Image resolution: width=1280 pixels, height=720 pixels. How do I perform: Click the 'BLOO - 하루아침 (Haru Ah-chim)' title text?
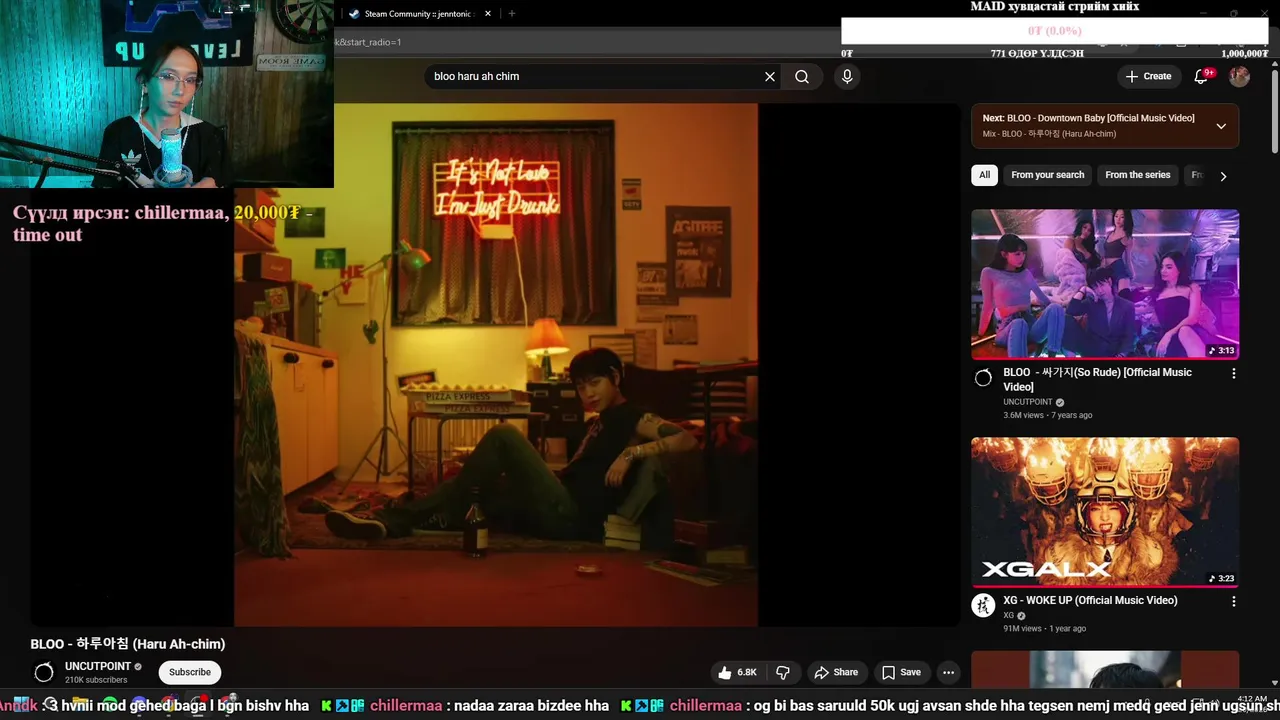pos(128,644)
